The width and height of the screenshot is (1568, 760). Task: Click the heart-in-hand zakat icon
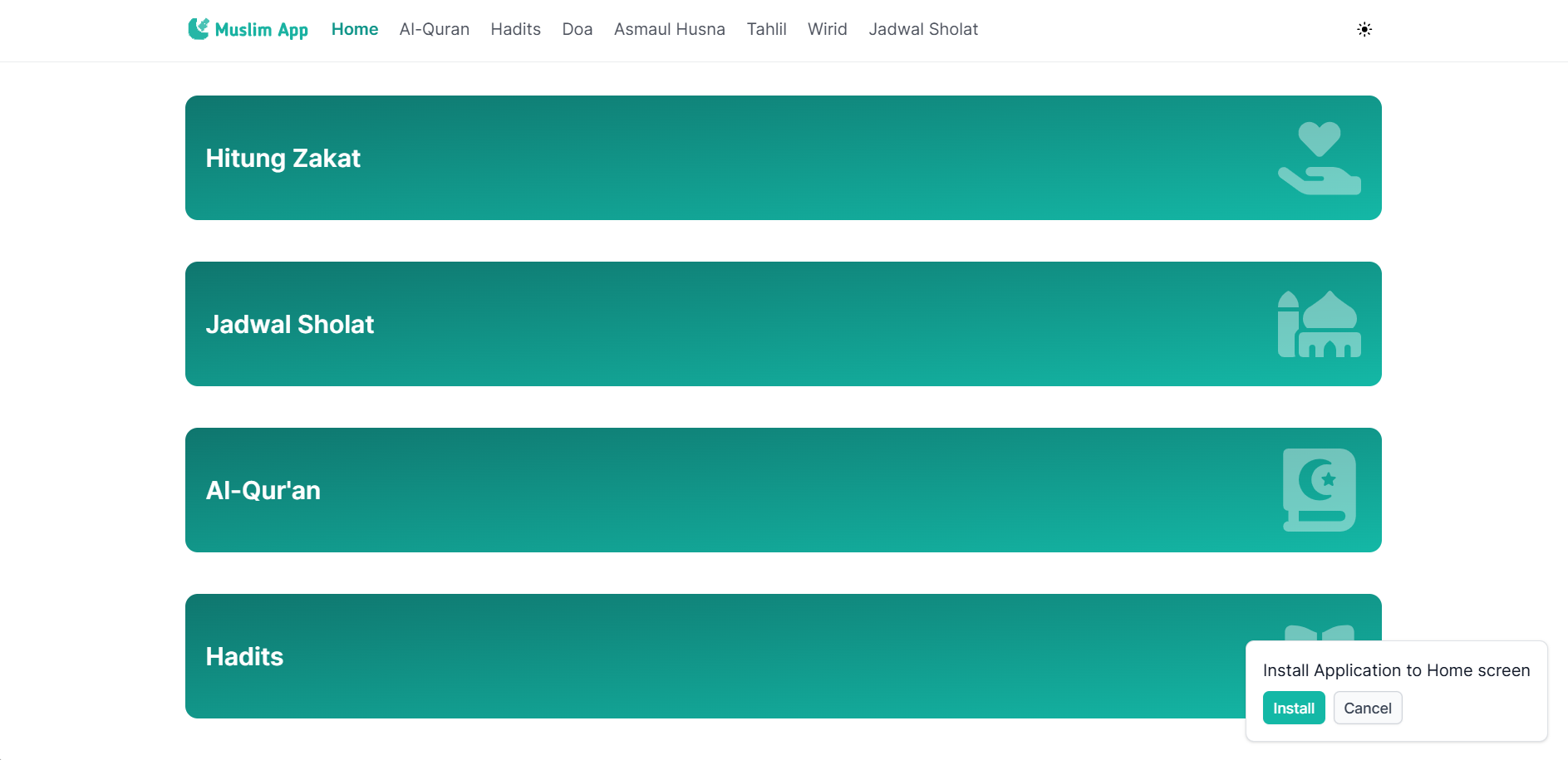(1320, 158)
